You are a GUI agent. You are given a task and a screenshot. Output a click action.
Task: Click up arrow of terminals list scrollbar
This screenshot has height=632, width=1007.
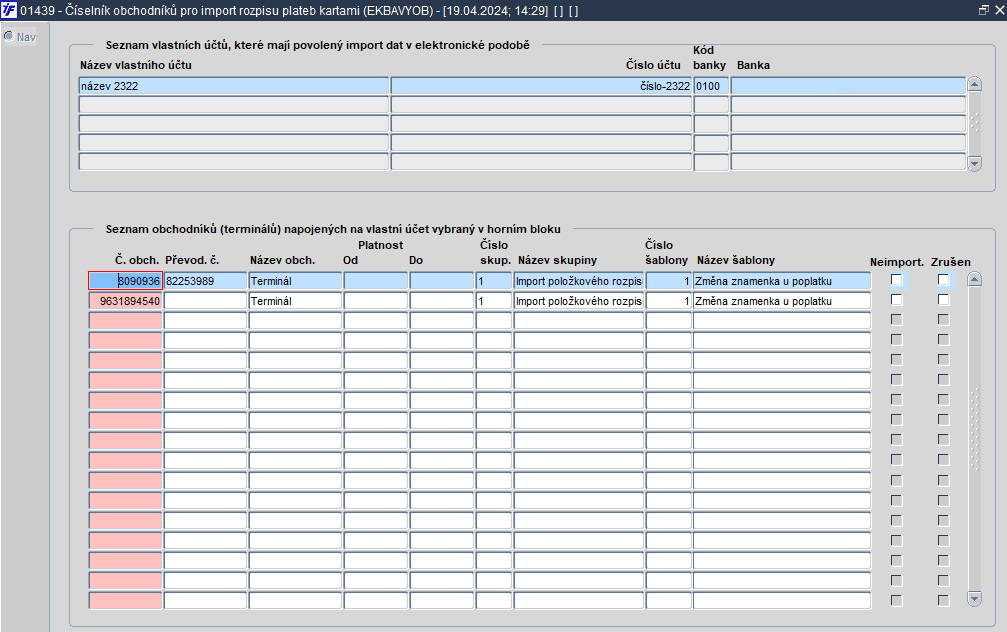(x=974, y=279)
